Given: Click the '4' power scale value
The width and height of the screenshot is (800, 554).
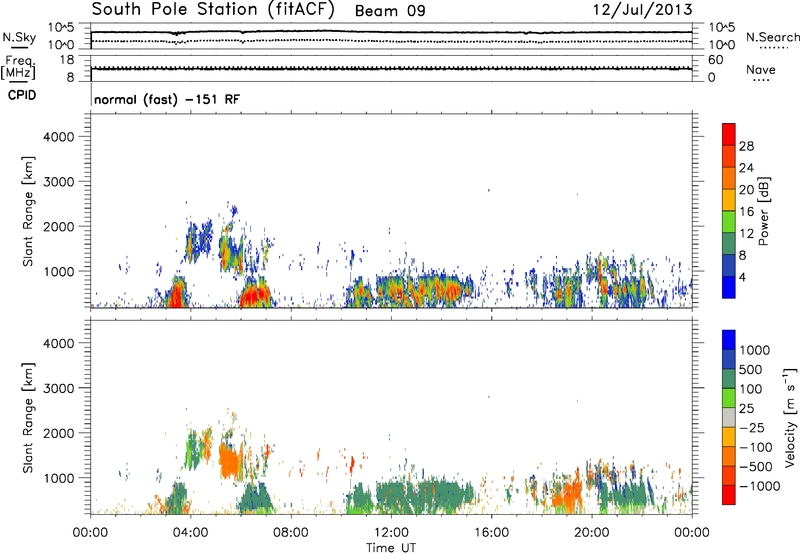Looking at the screenshot, I should (742, 277).
